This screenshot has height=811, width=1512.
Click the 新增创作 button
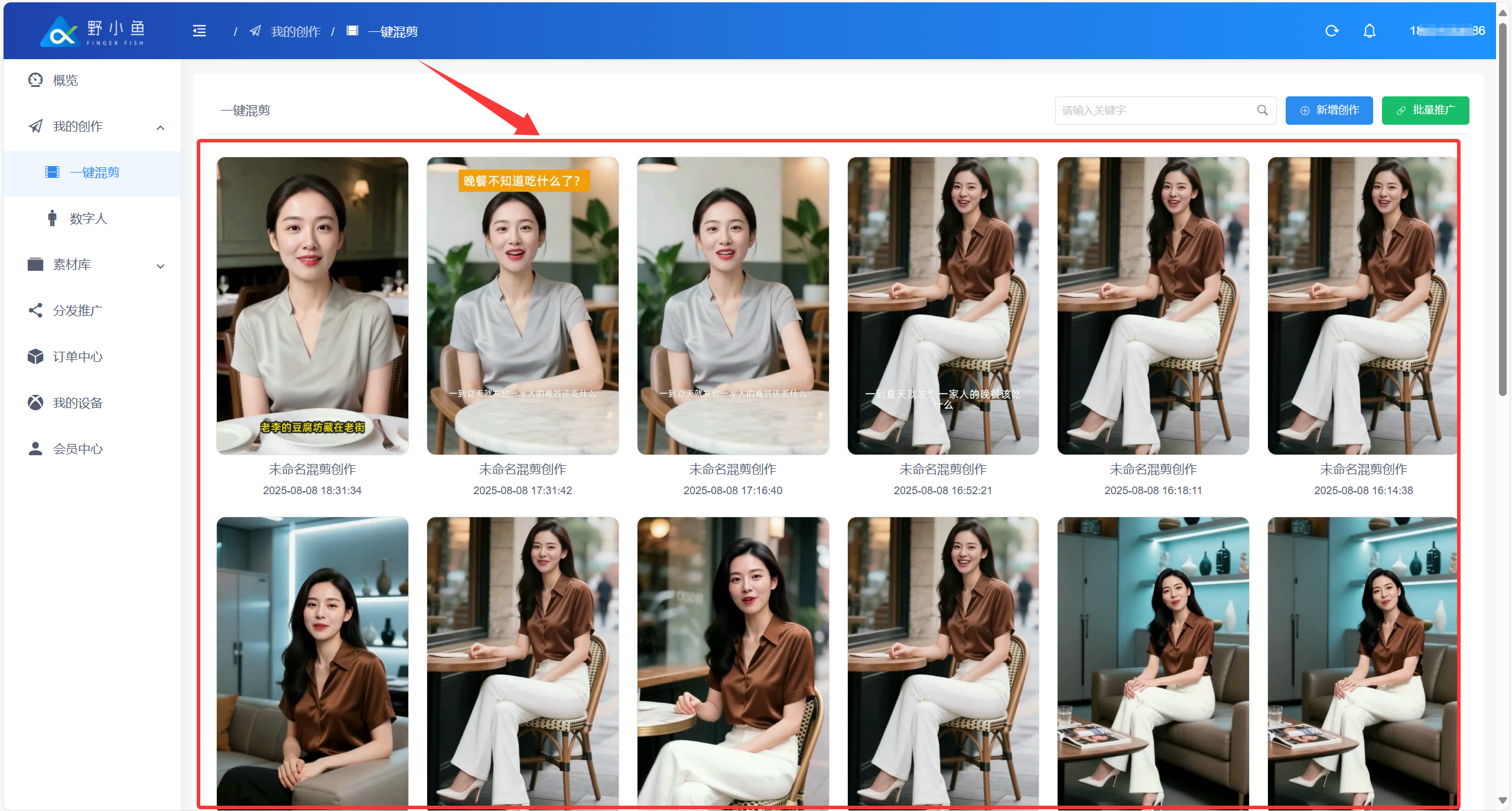coord(1328,111)
